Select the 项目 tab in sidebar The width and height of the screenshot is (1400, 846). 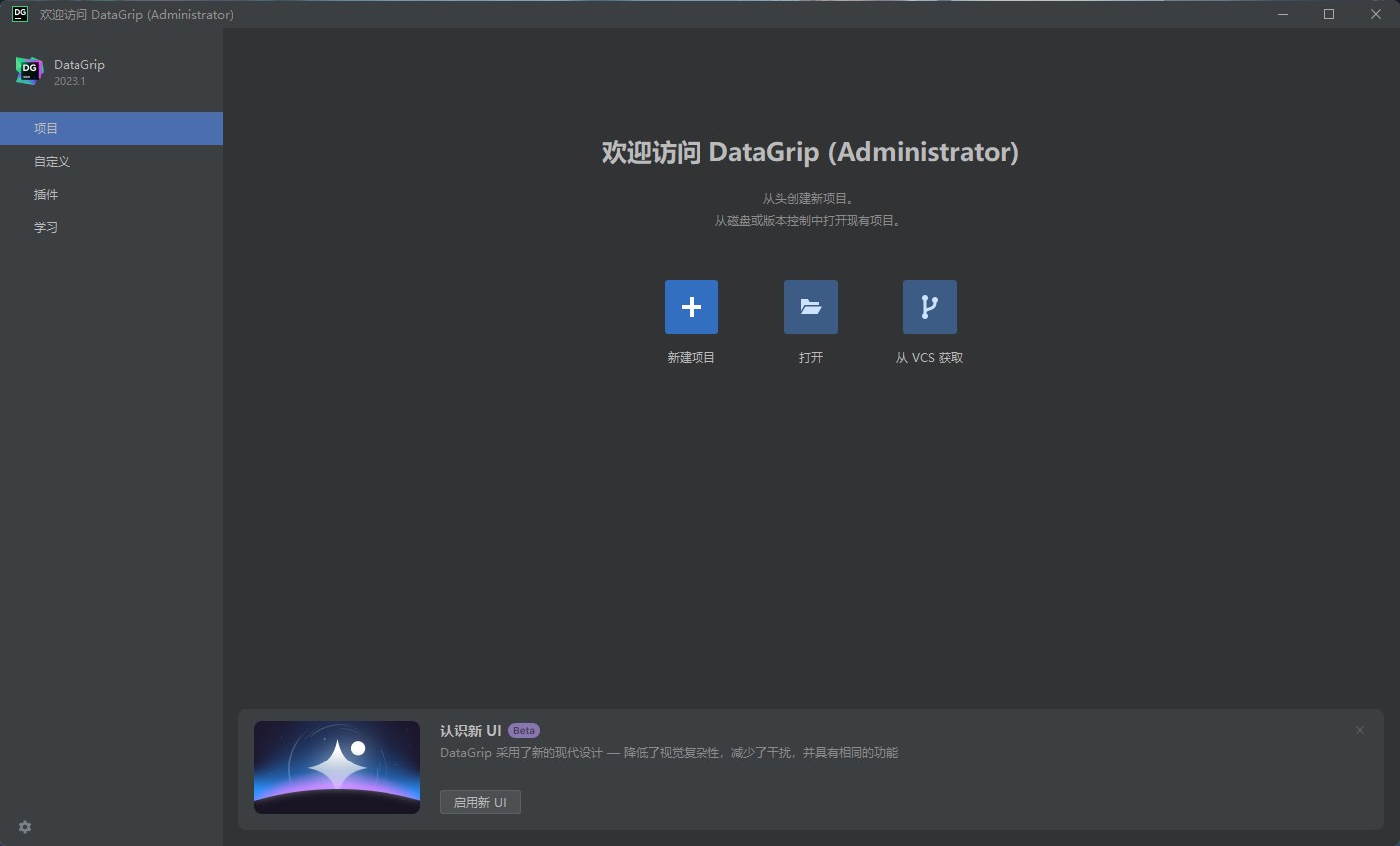[111, 128]
